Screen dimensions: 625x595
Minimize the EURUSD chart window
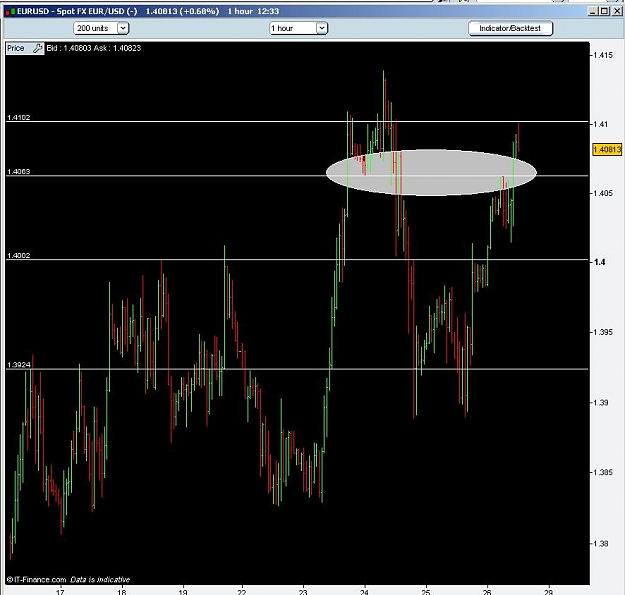coord(593,12)
